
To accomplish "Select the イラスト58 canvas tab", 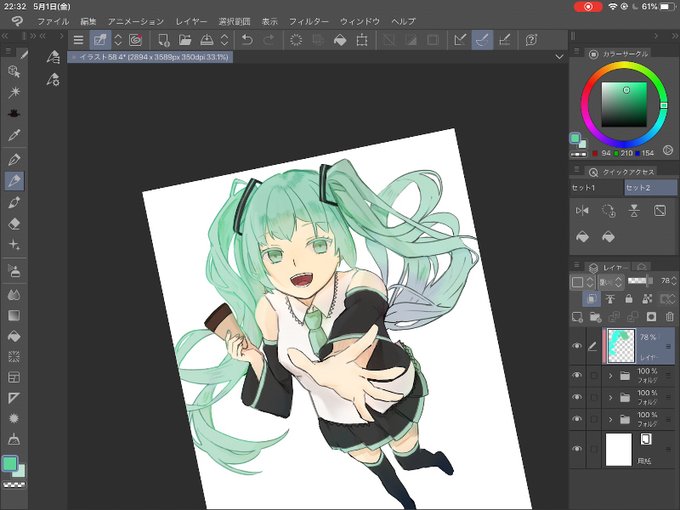I will 150,57.
